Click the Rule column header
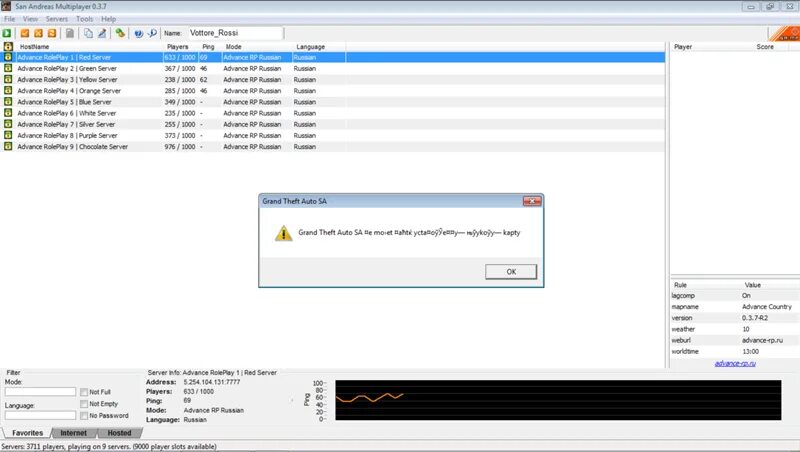This screenshot has width=800, height=452. 680,285
